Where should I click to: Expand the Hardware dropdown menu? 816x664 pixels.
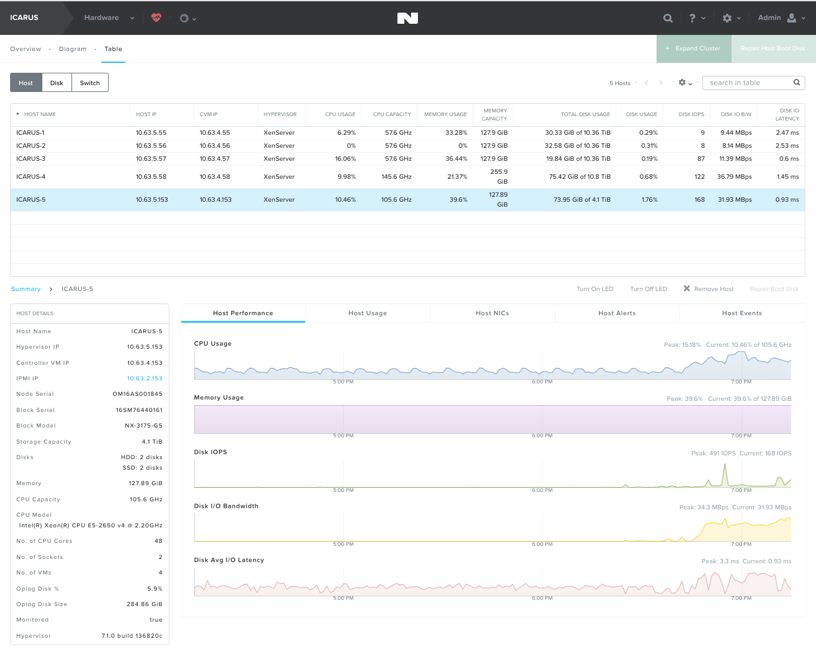point(109,18)
